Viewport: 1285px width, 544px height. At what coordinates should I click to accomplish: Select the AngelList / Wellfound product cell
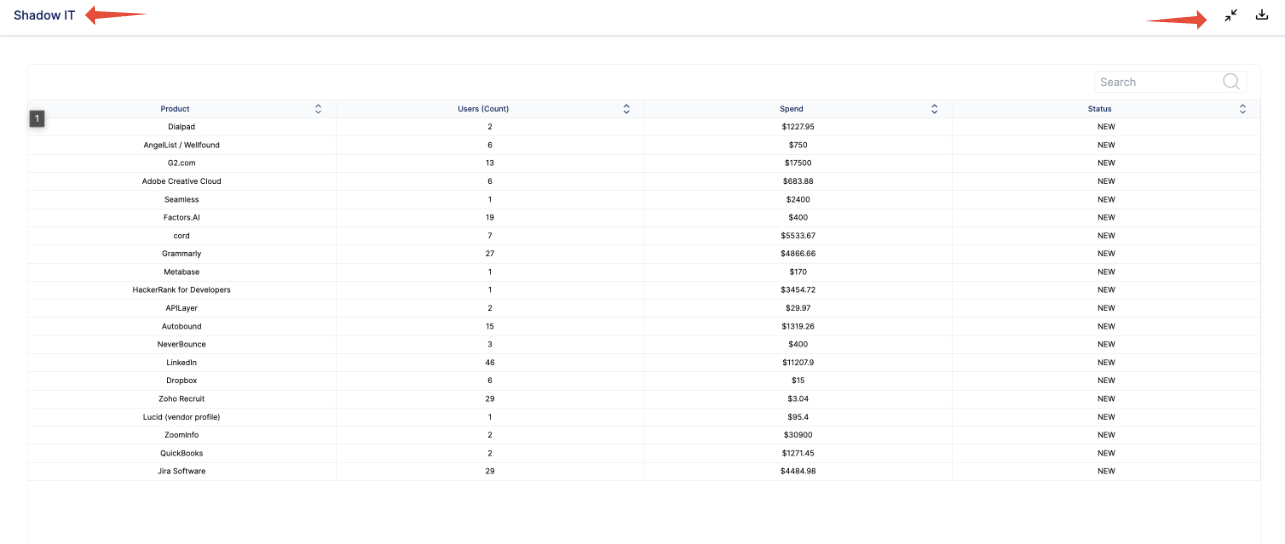[181, 145]
